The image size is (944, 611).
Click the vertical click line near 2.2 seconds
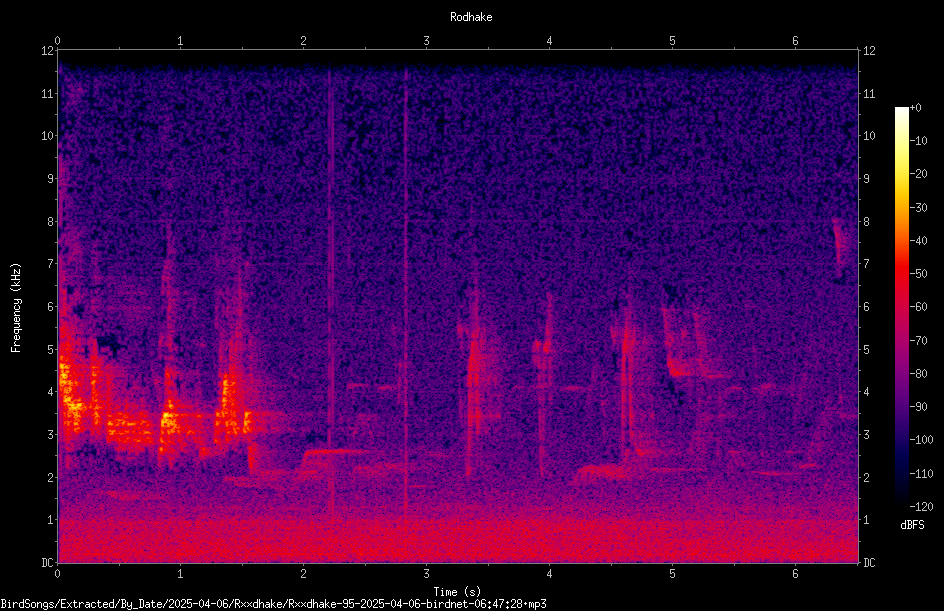click(330, 289)
